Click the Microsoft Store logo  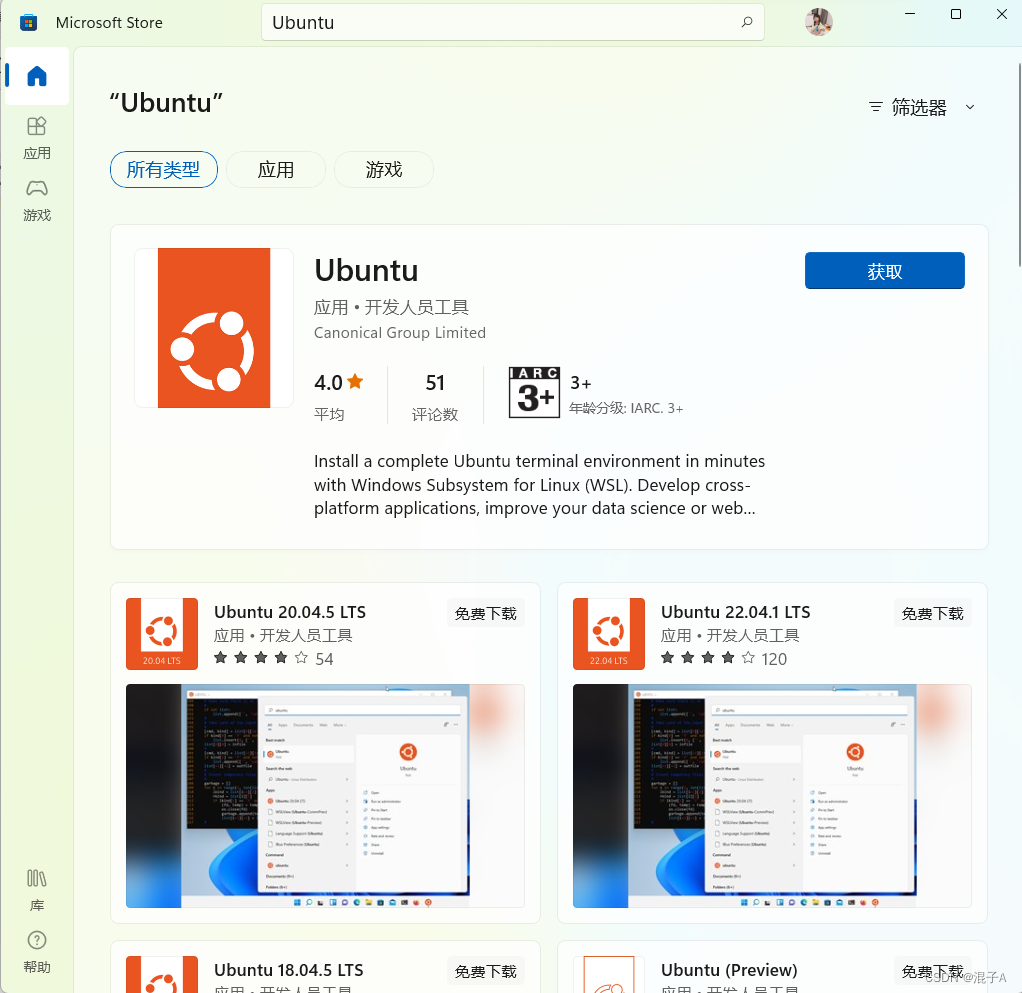click(x=28, y=21)
